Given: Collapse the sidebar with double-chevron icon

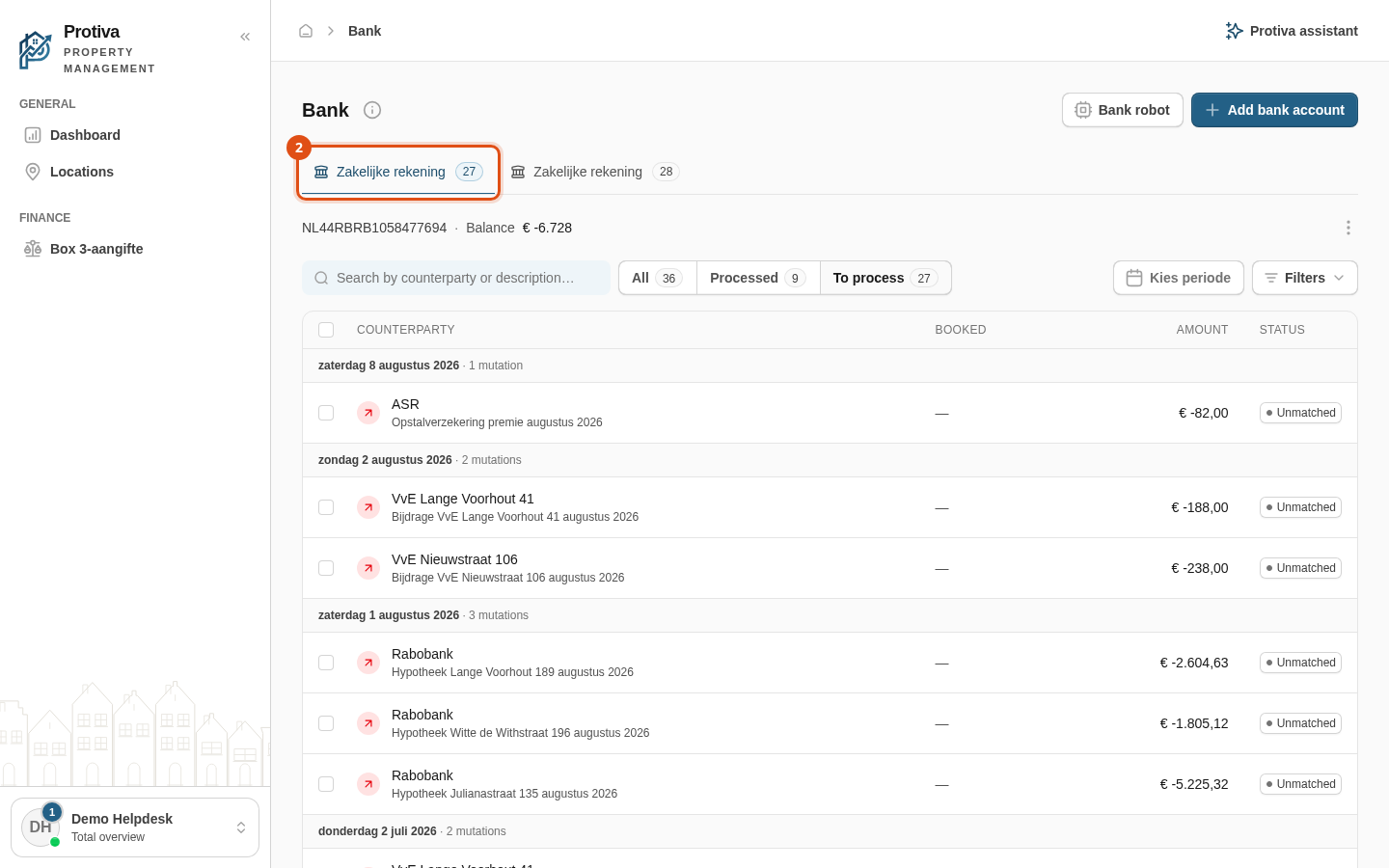Looking at the screenshot, I should 245,37.
